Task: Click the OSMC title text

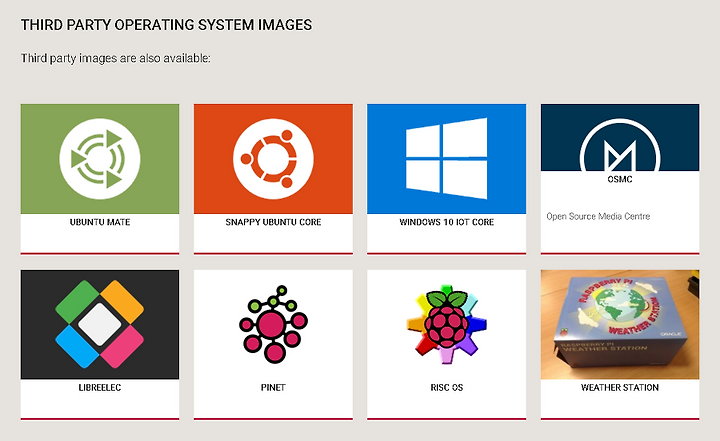Action: (620, 179)
